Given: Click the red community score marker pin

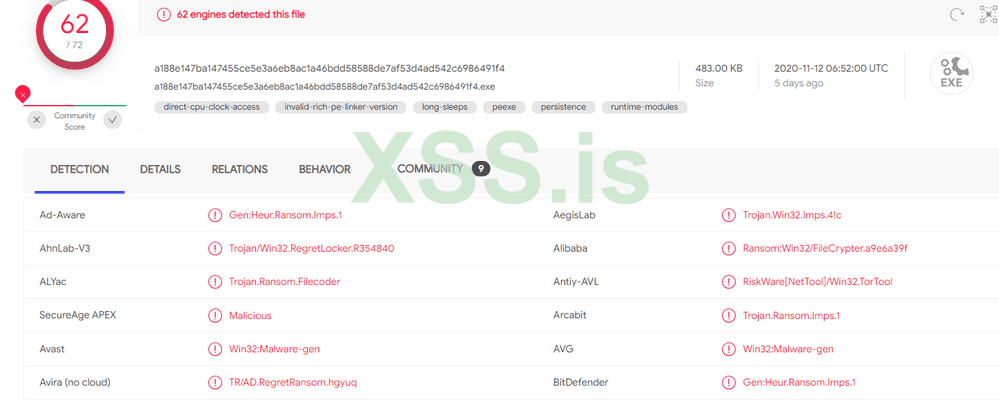Looking at the screenshot, I should point(23,94).
